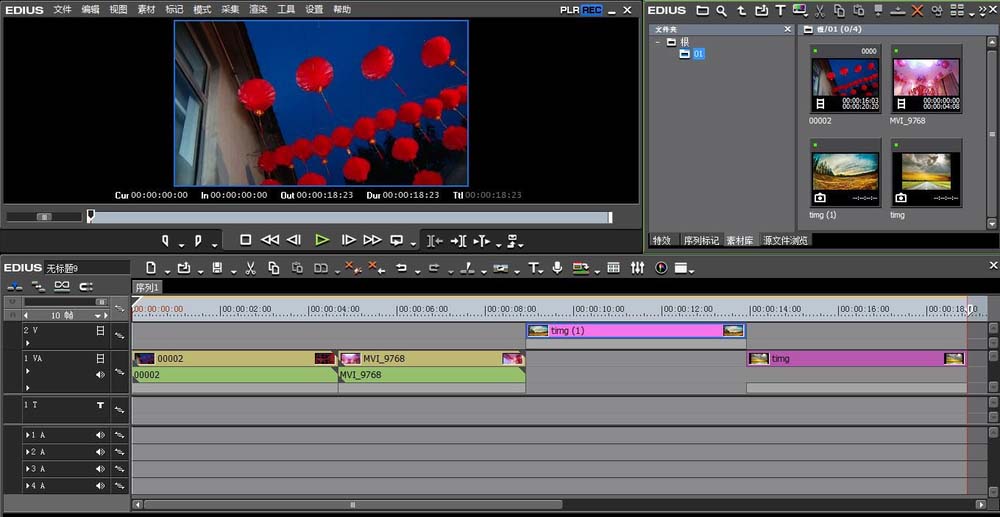Click the red X delete icon in bin toolbar
This screenshot has height=517, width=1000.
917,11
